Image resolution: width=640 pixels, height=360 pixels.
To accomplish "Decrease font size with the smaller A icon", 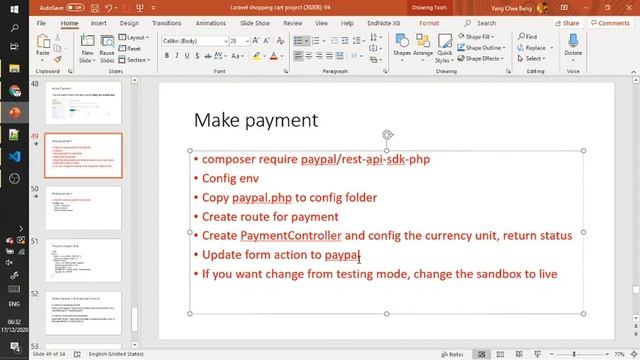I will point(267,40).
